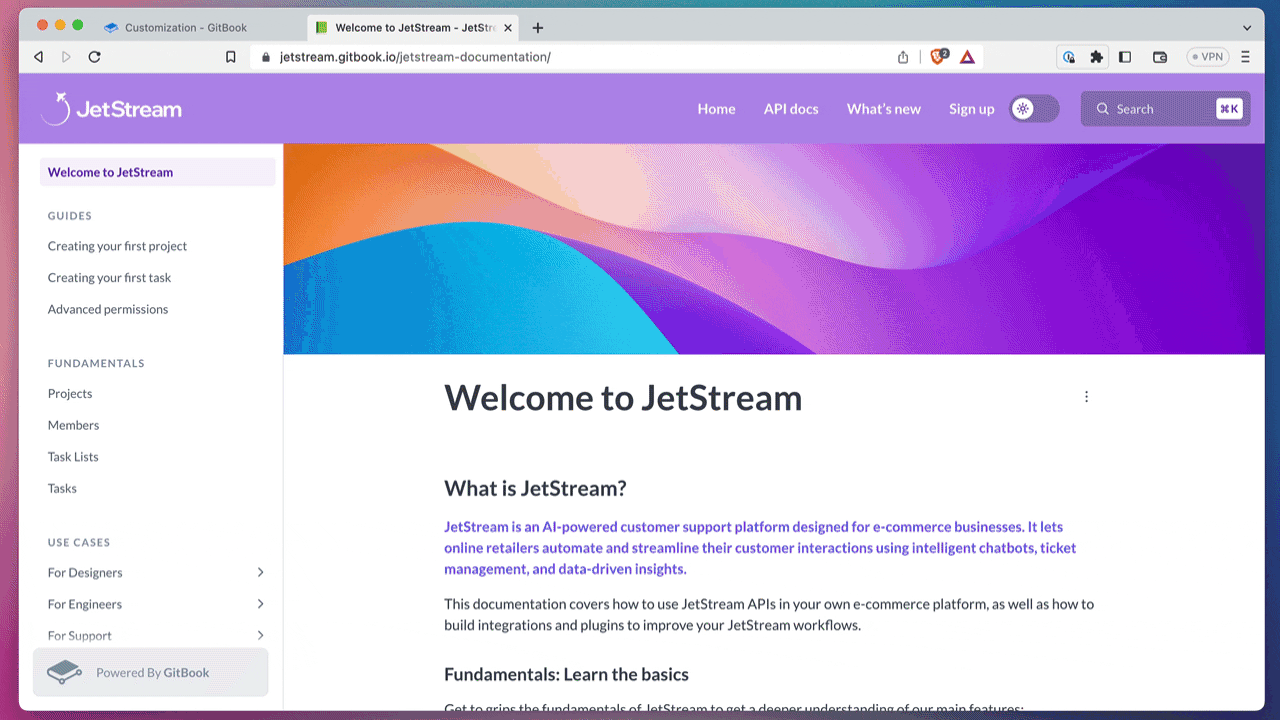Click the lock icon in the address bar
The height and width of the screenshot is (720, 1280).
click(x=266, y=57)
